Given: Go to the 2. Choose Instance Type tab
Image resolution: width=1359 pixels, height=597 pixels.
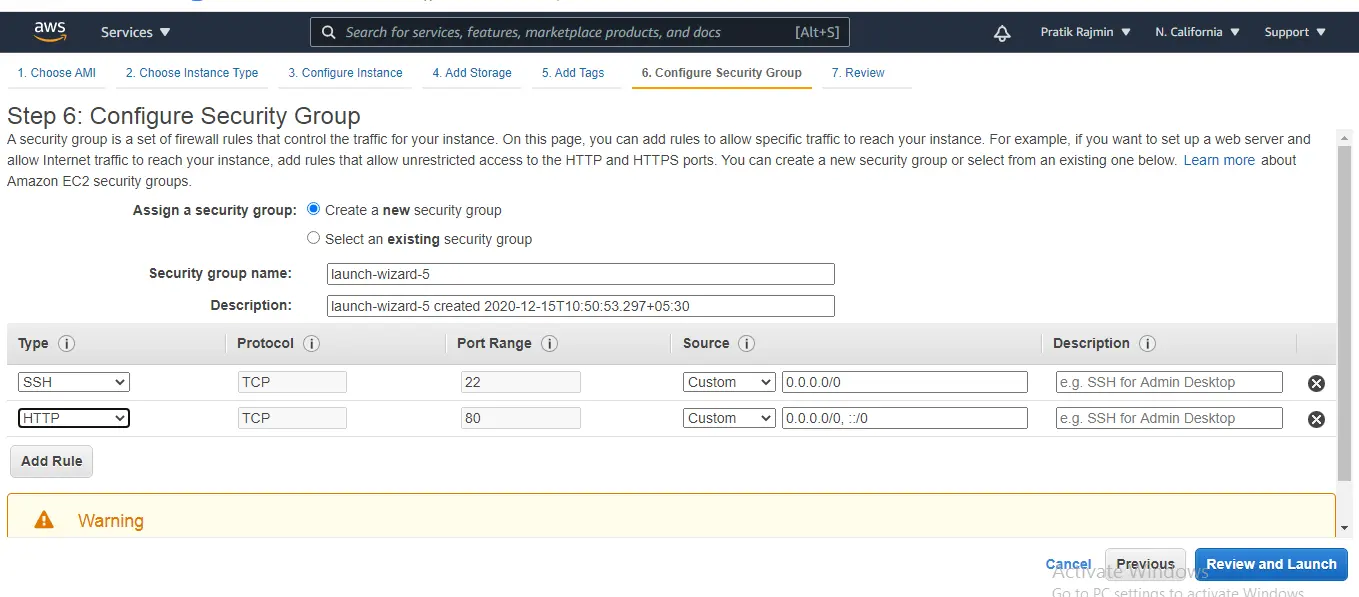Looking at the screenshot, I should (192, 73).
